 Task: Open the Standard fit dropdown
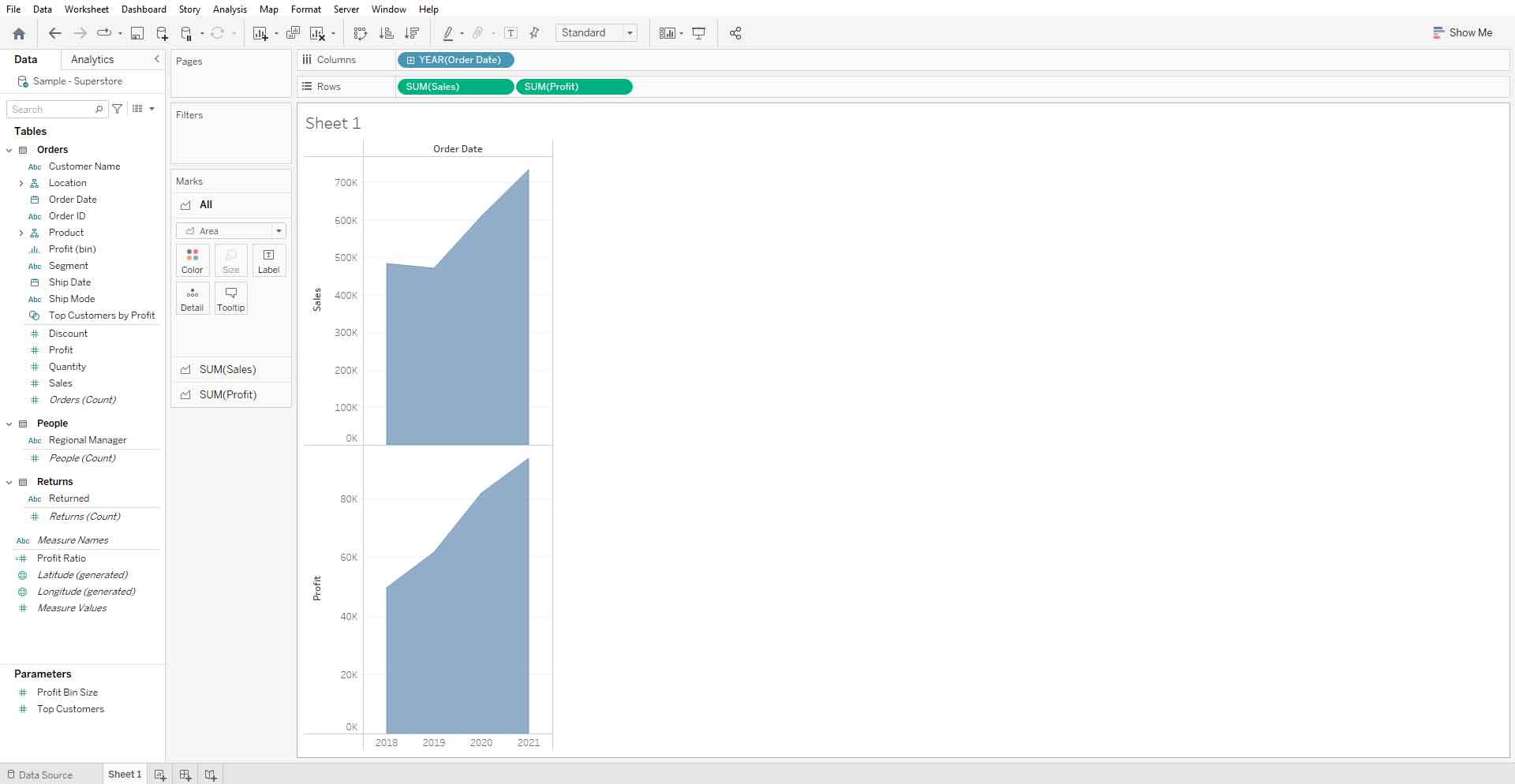point(630,32)
